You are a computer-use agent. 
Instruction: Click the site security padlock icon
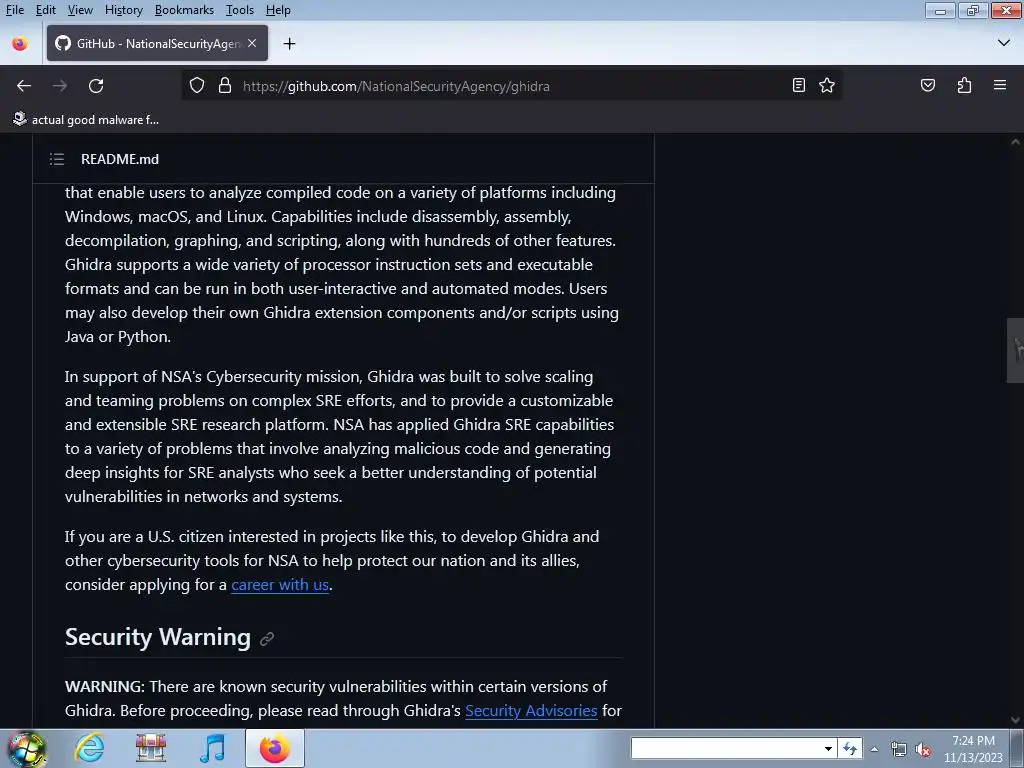point(225,86)
